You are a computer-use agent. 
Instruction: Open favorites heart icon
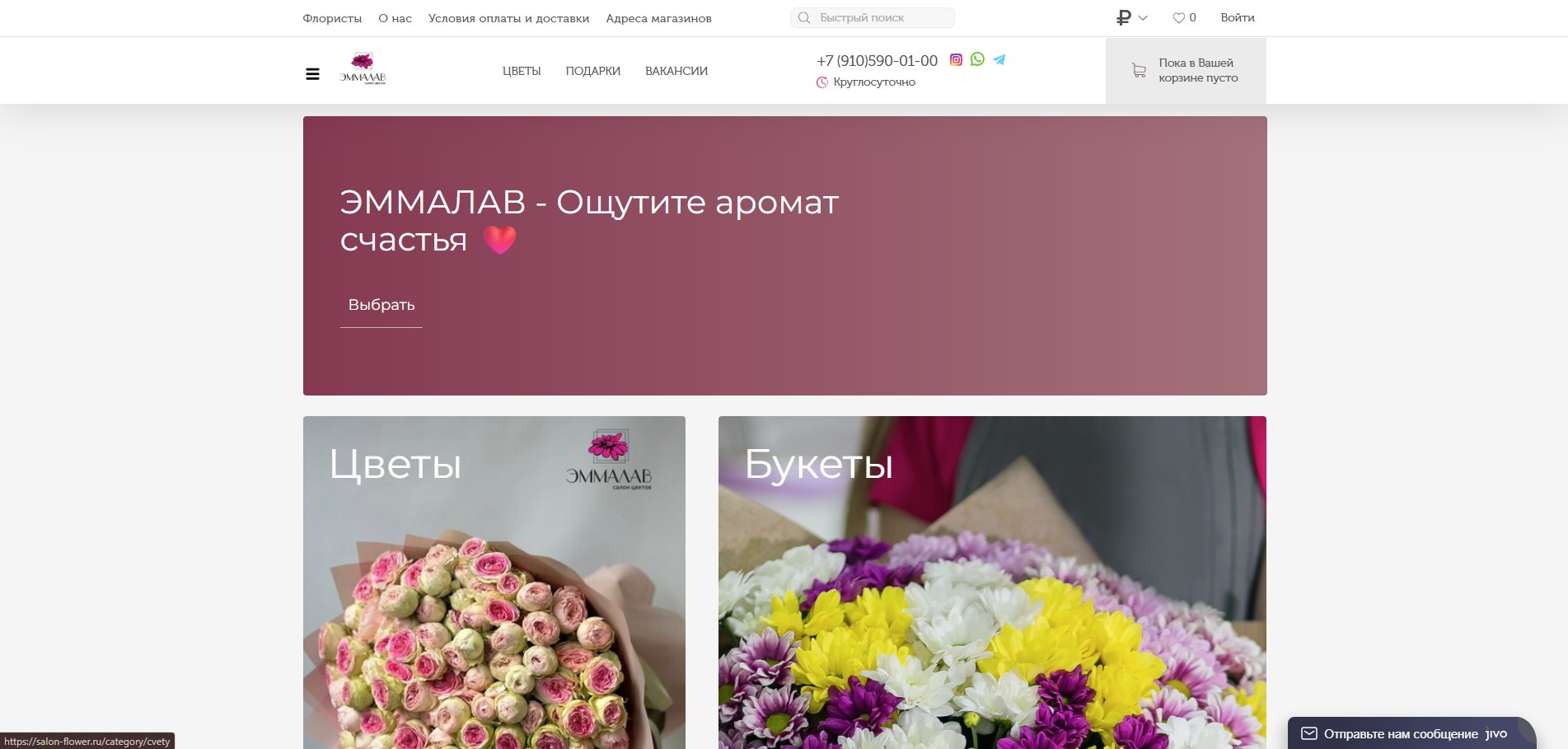tap(1178, 18)
